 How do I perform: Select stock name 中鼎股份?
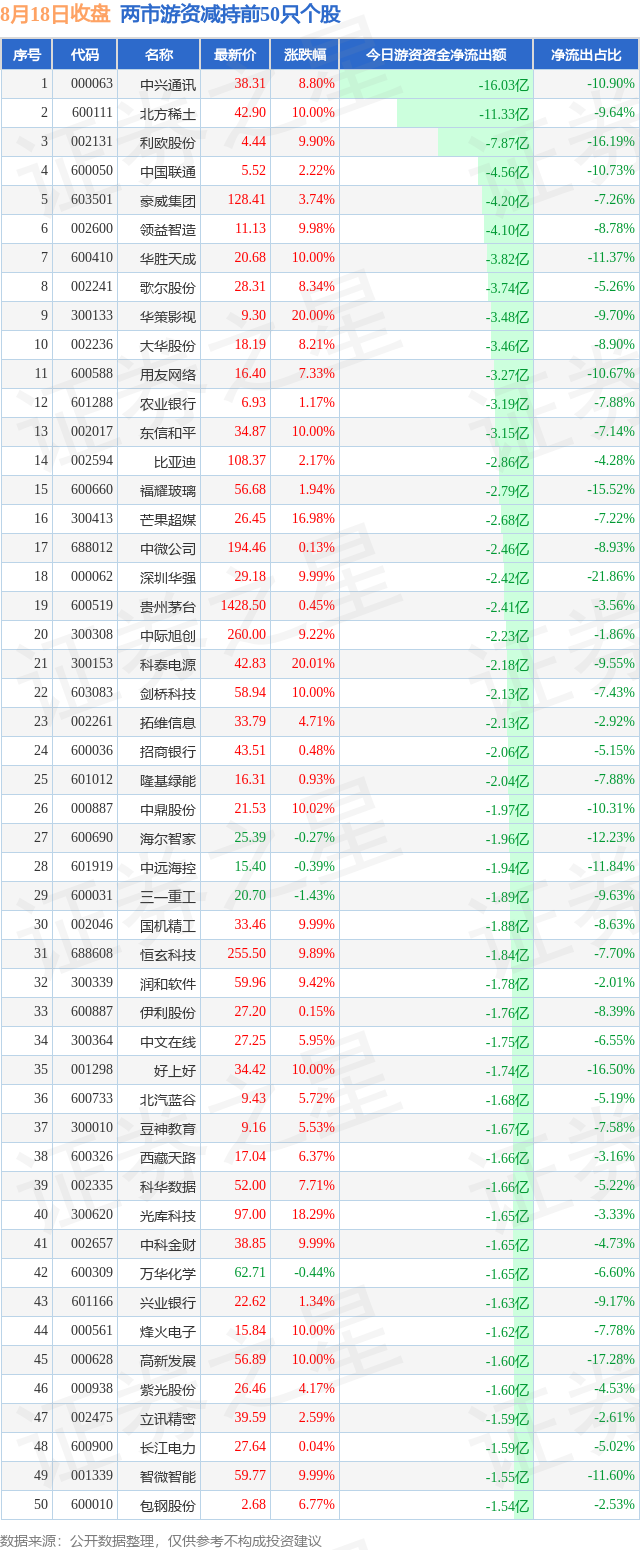click(x=168, y=810)
